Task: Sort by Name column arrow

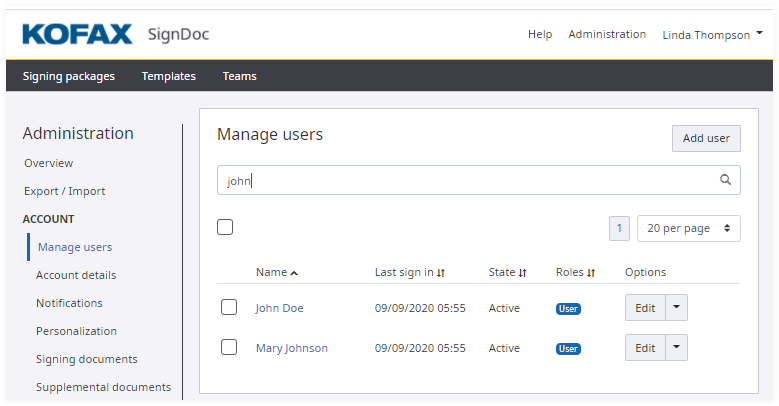Action: click(x=294, y=273)
